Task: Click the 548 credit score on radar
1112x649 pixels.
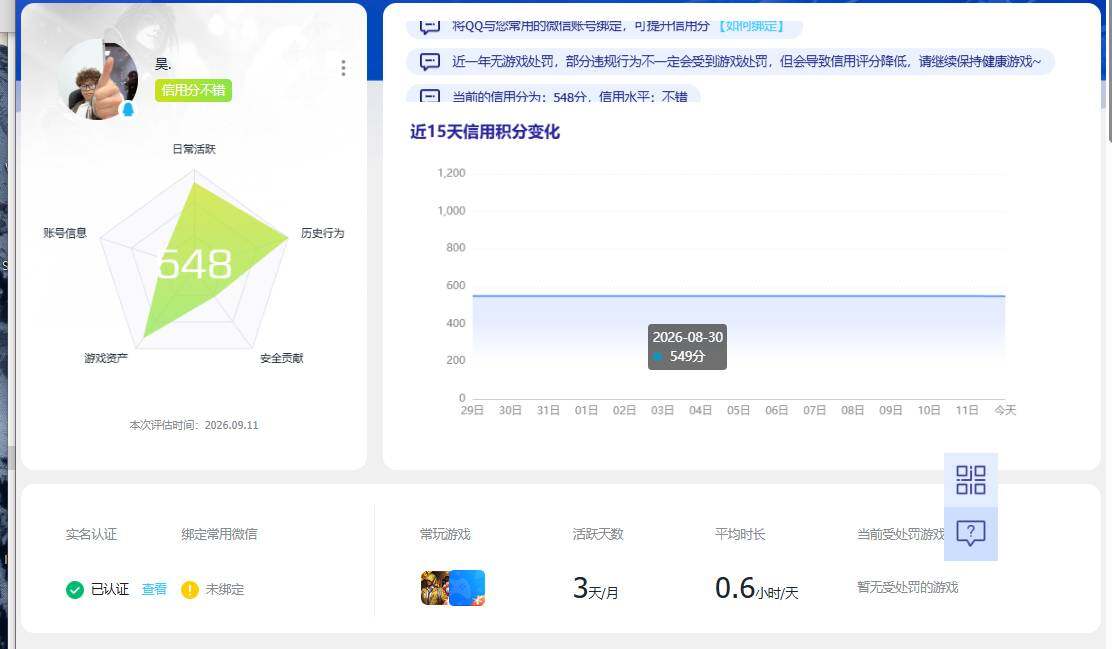Action: (x=194, y=264)
